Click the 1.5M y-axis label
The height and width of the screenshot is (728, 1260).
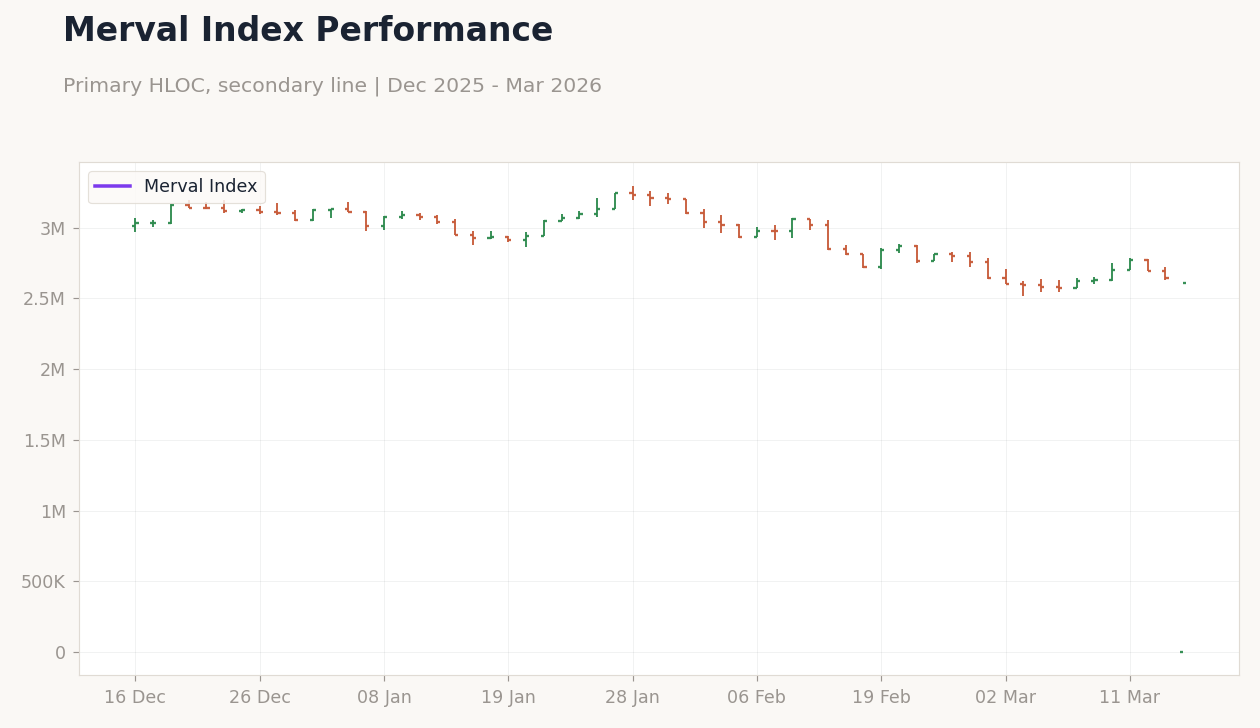point(44,440)
